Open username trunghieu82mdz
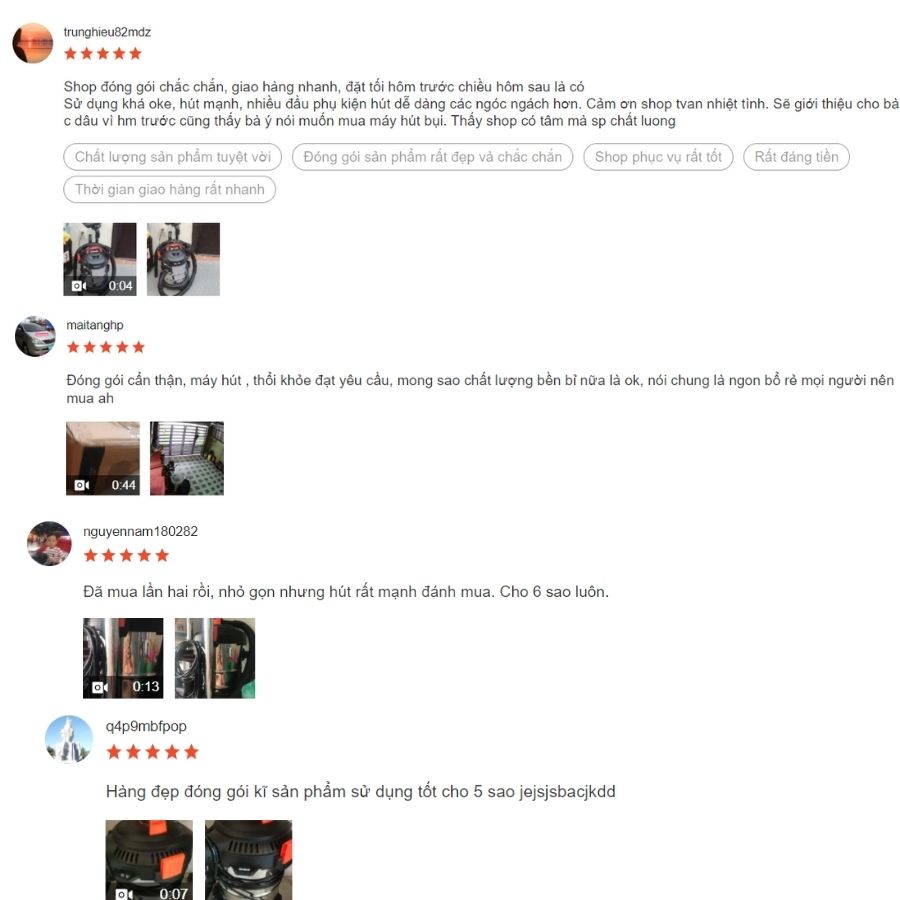Viewport: 900px width, 900px height. point(107,32)
